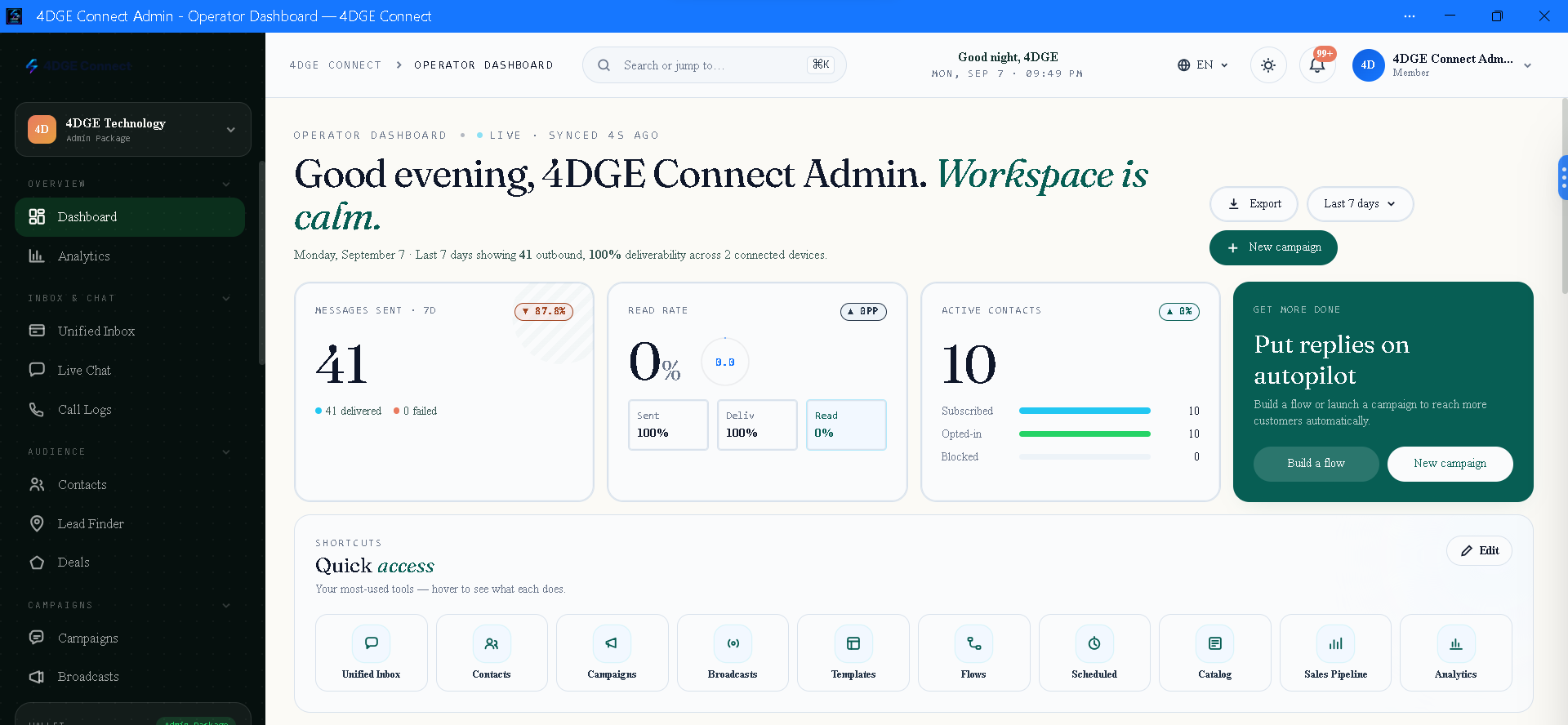Open Deals in the sidebar
This screenshot has width=1568, height=725.
(130, 563)
